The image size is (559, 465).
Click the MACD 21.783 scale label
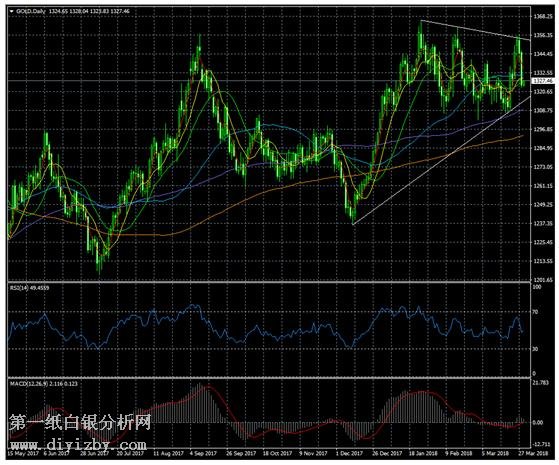(x=540, y=383)
